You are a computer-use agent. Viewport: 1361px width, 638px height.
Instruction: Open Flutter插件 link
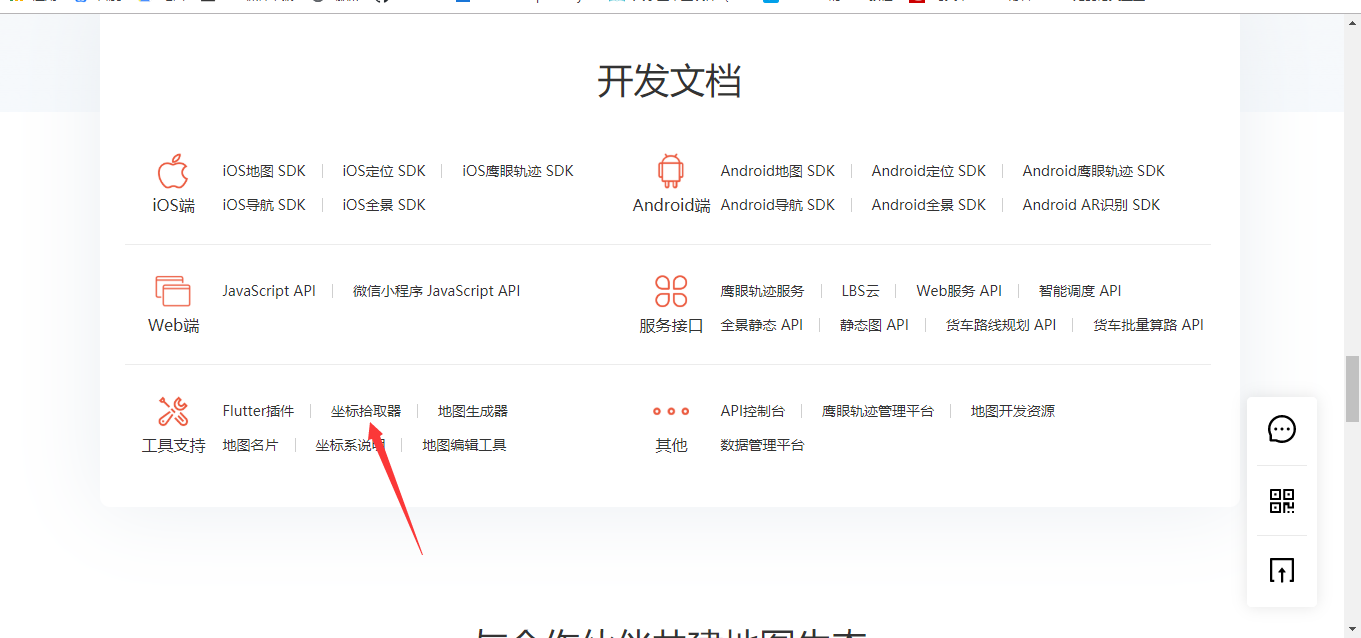258,411
